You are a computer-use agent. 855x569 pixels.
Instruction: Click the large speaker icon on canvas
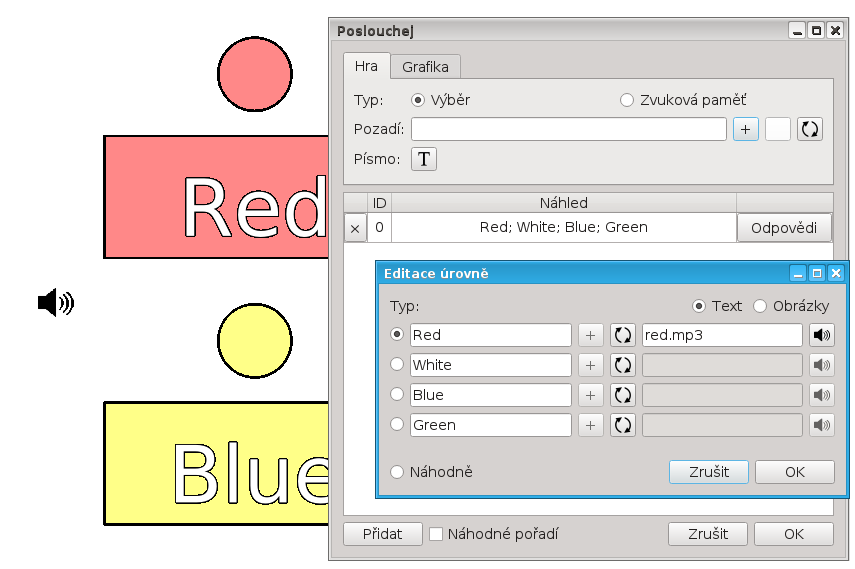pos(56,303)
